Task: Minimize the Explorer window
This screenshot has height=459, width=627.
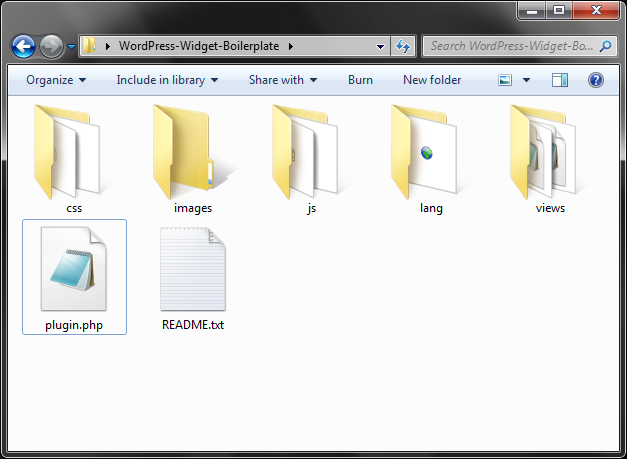Action: (532, 10)
